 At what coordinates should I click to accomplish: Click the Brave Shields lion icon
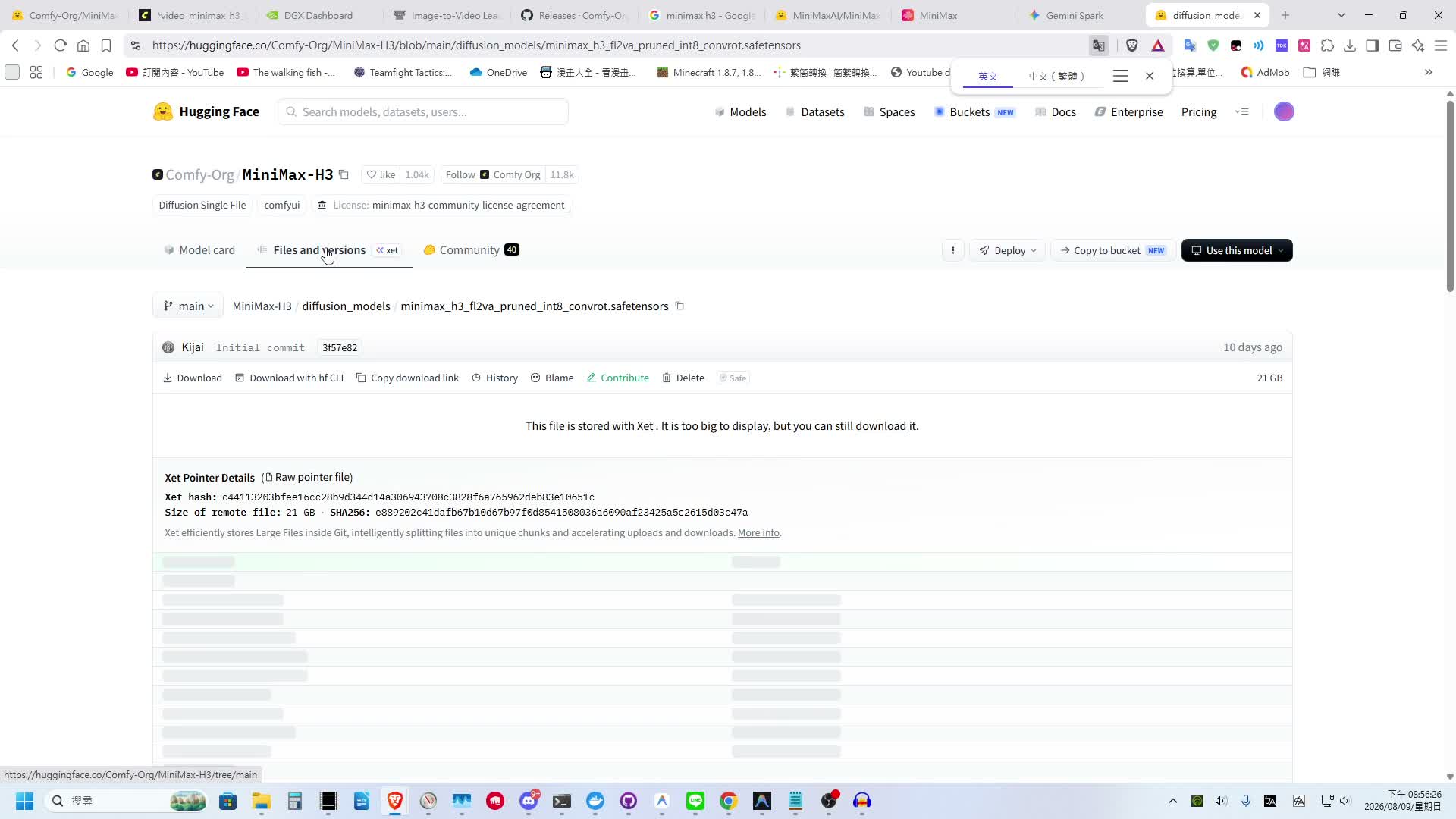pyautogui.click(x=1132, y=45)
